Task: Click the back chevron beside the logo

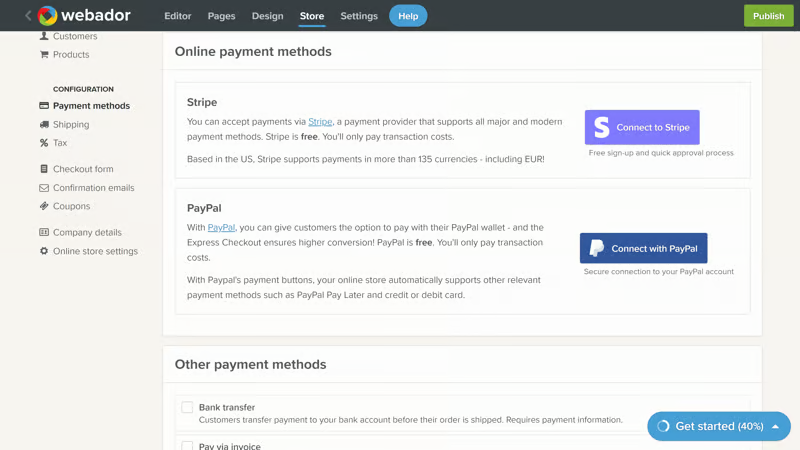Action: click(x=28, y=16)
